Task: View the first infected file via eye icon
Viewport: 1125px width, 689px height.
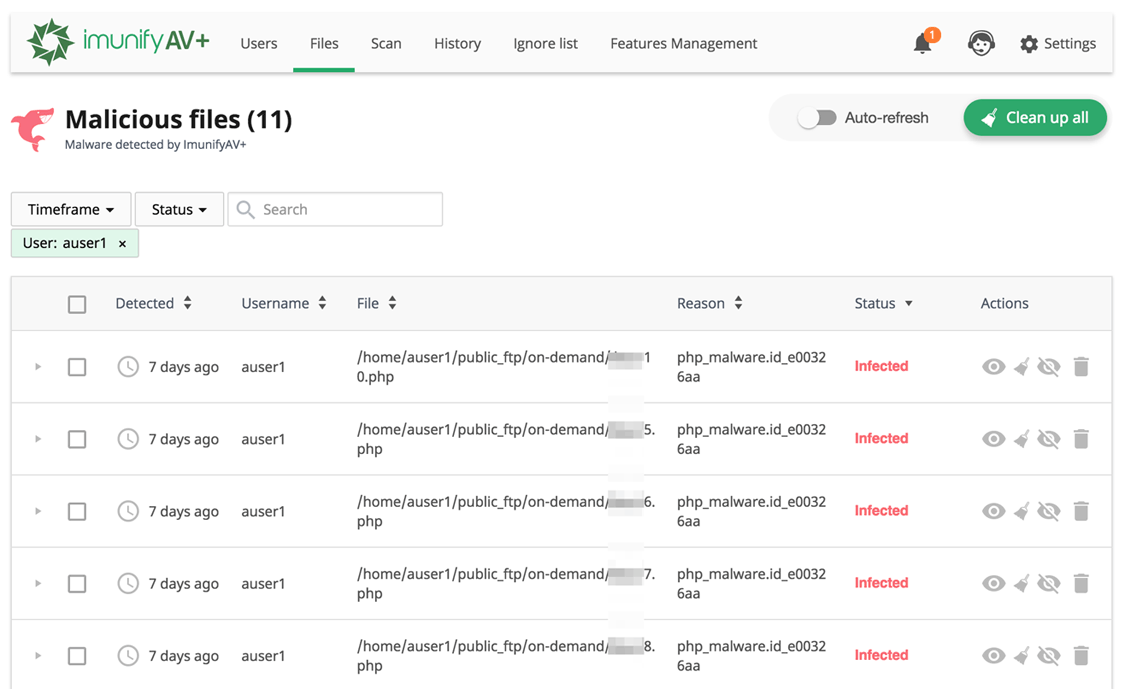Action: 993,367
